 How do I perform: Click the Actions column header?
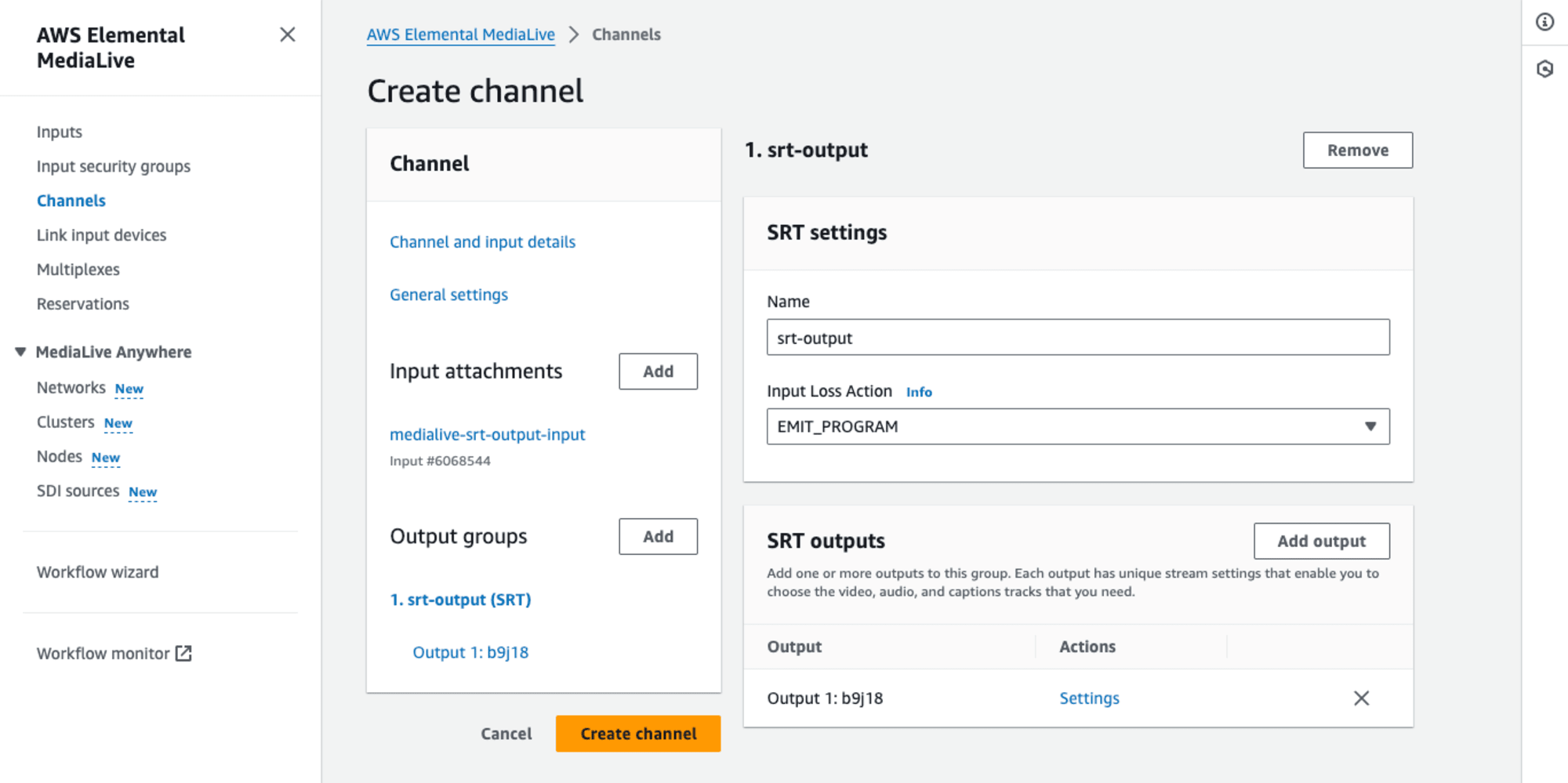pos(1087,647)
